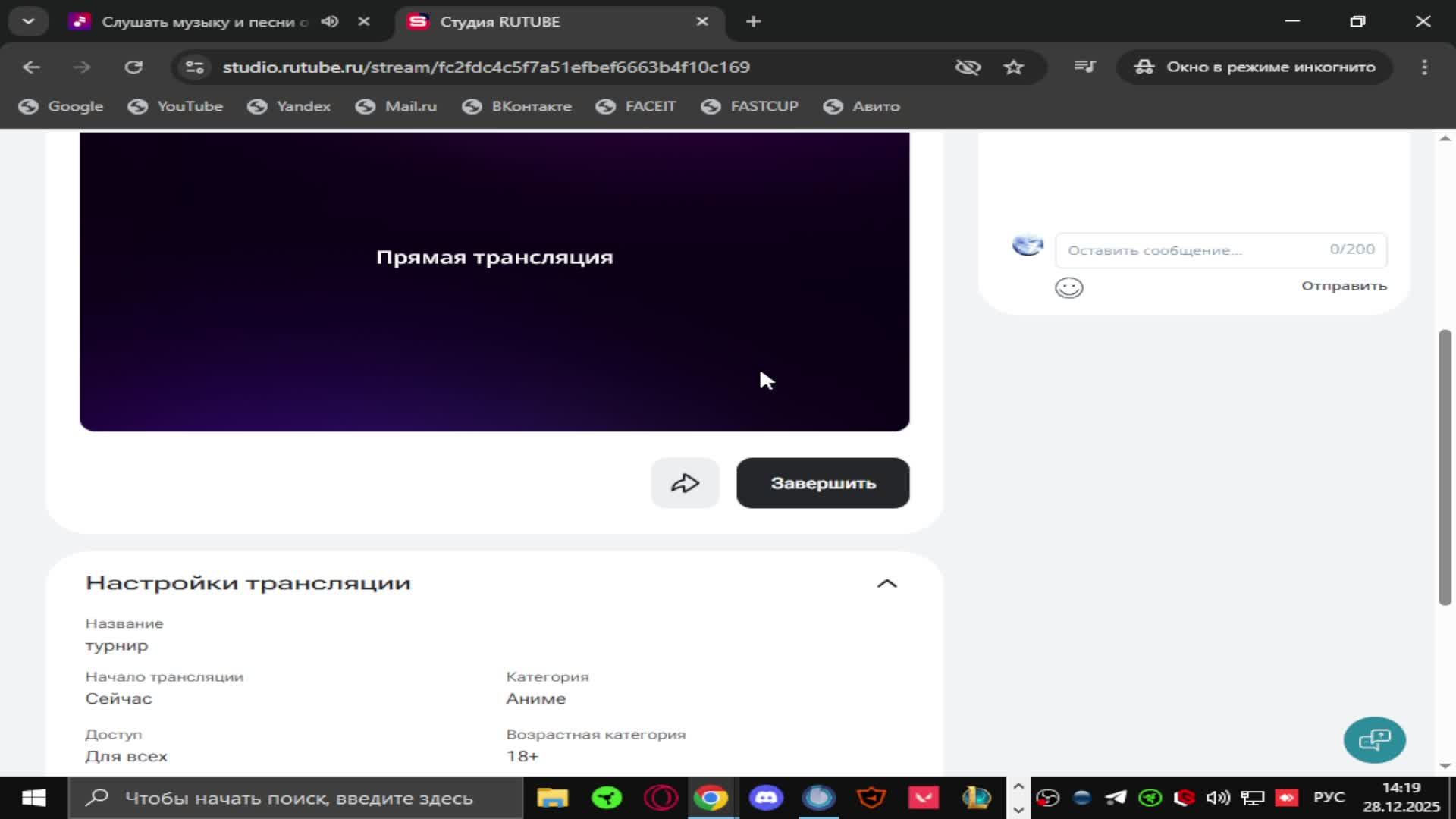The height and width of the screenshot is (819, 1456).
Task: Open the emoji picker in chat
Action: pos(1069,287)
